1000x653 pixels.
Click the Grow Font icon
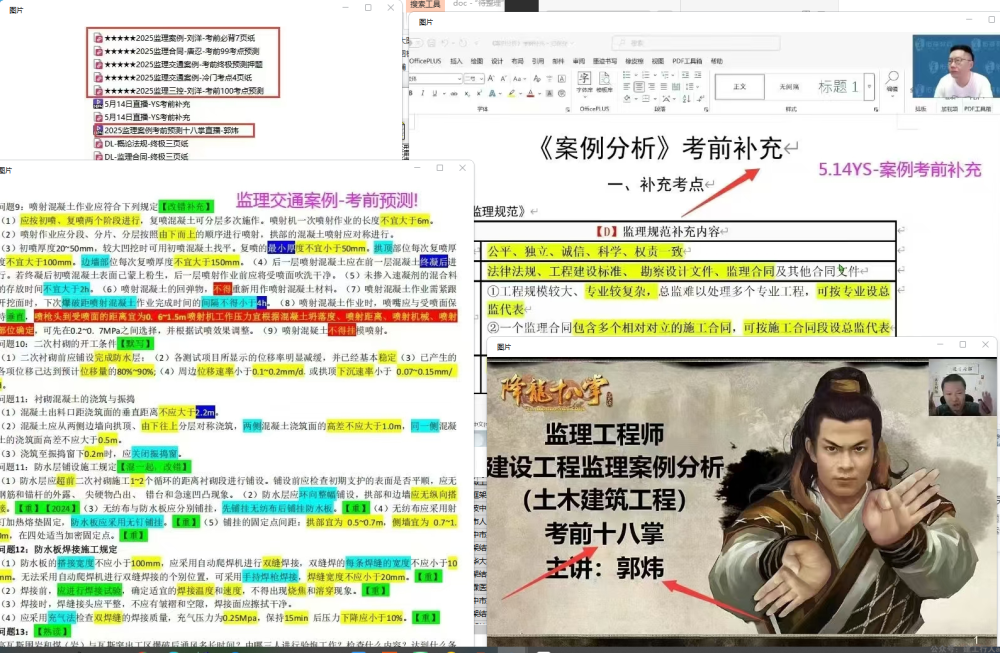[490, 78]
